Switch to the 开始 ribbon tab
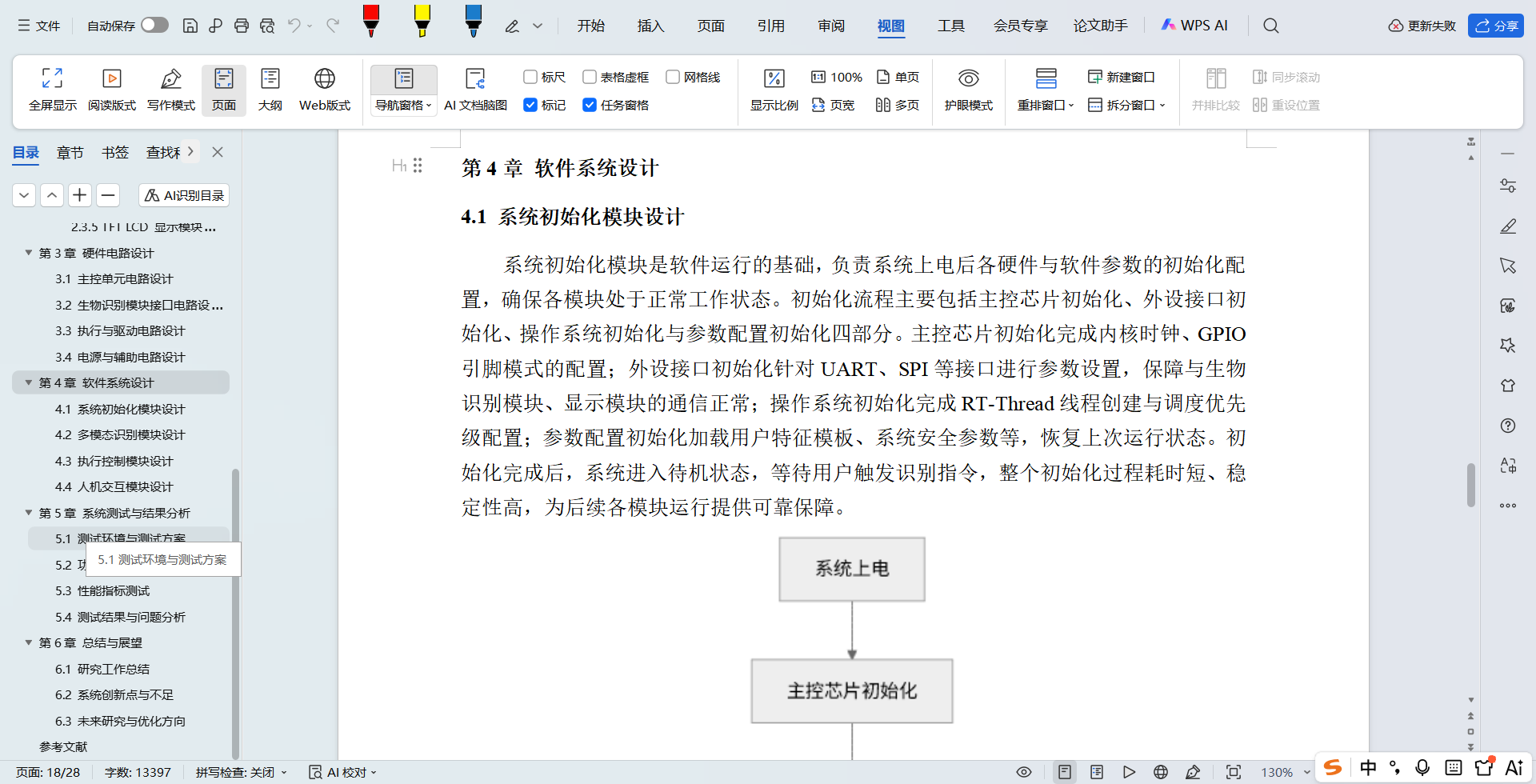 (591, 26)
